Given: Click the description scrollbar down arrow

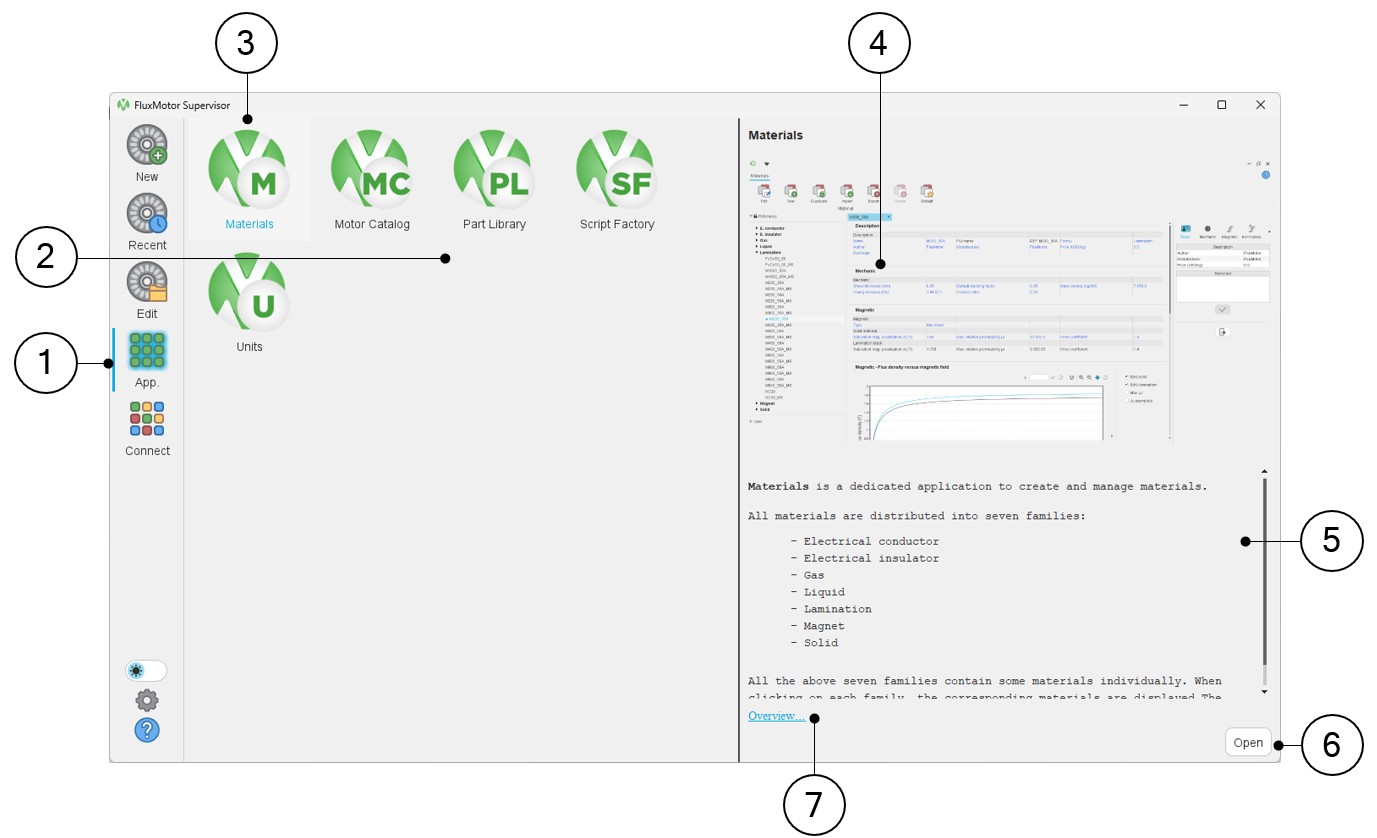Looking at the screenshot, I should pyautogui.click(x=1264, y=692).
